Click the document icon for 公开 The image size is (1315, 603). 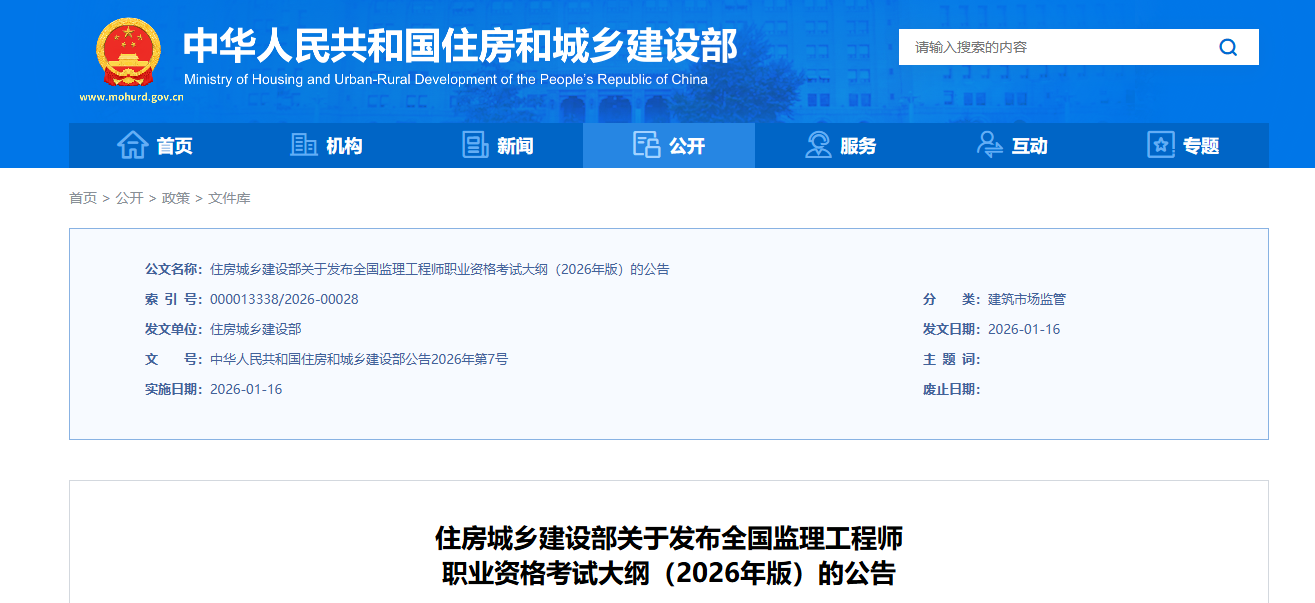(x=646, y=145)
